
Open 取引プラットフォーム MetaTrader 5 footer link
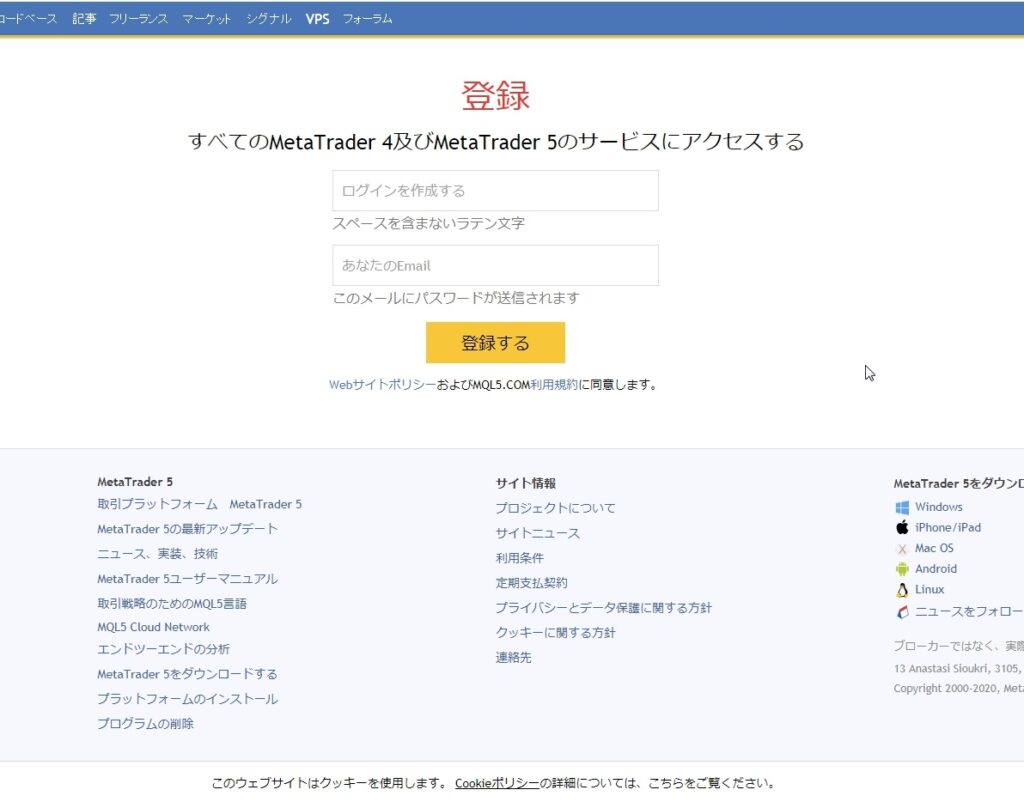199,504
